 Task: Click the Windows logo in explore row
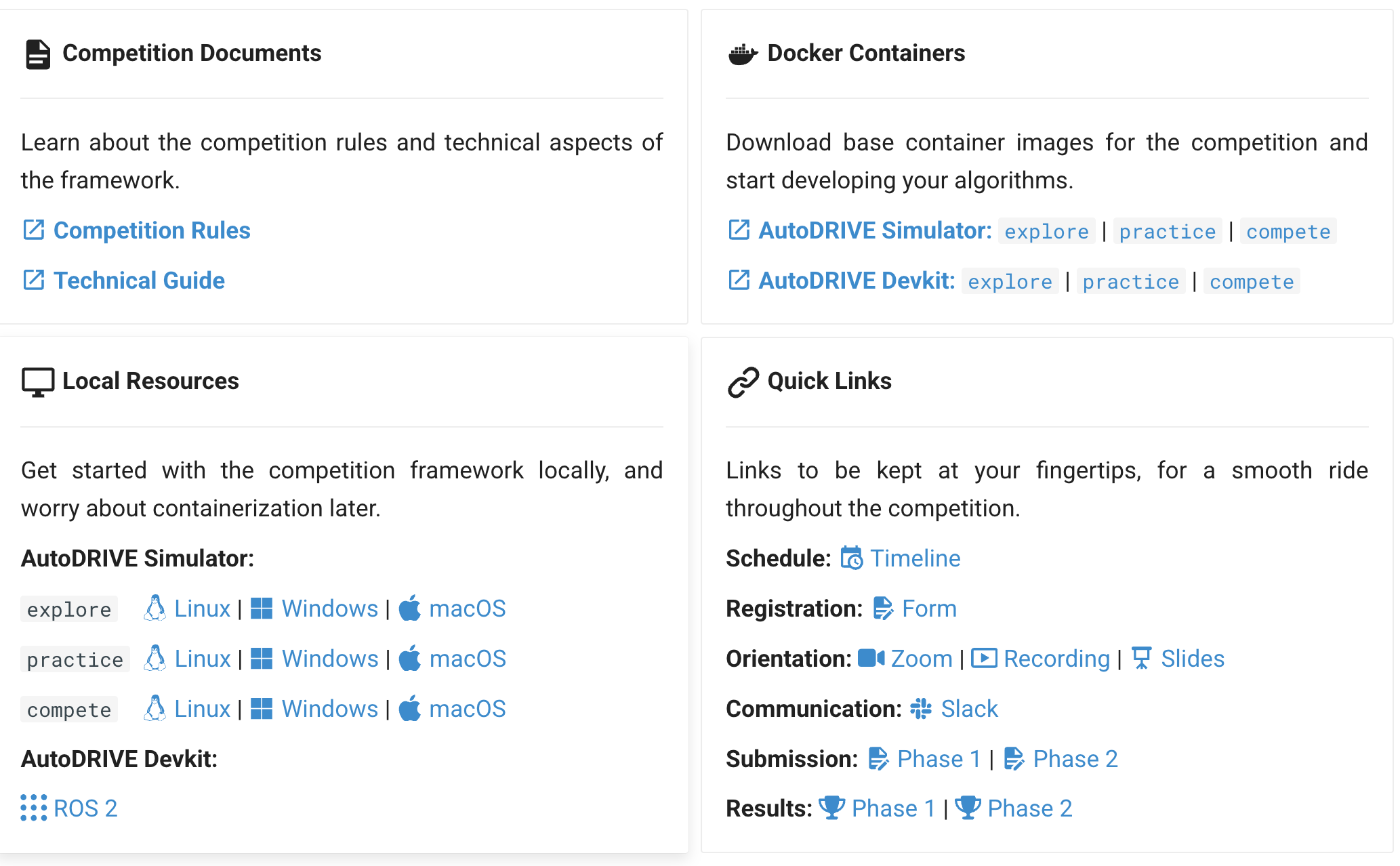coord(262,609)
